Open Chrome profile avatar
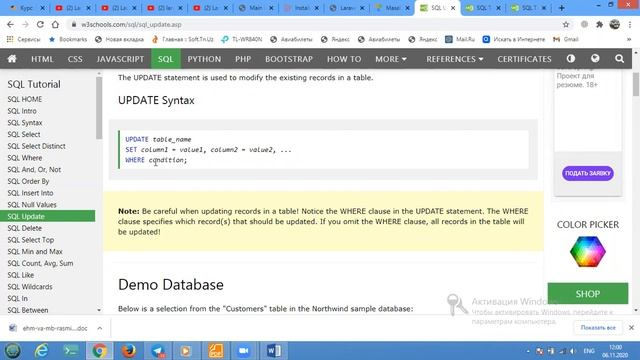The height and width of the screenshot is (360, 640). point(615,24)
